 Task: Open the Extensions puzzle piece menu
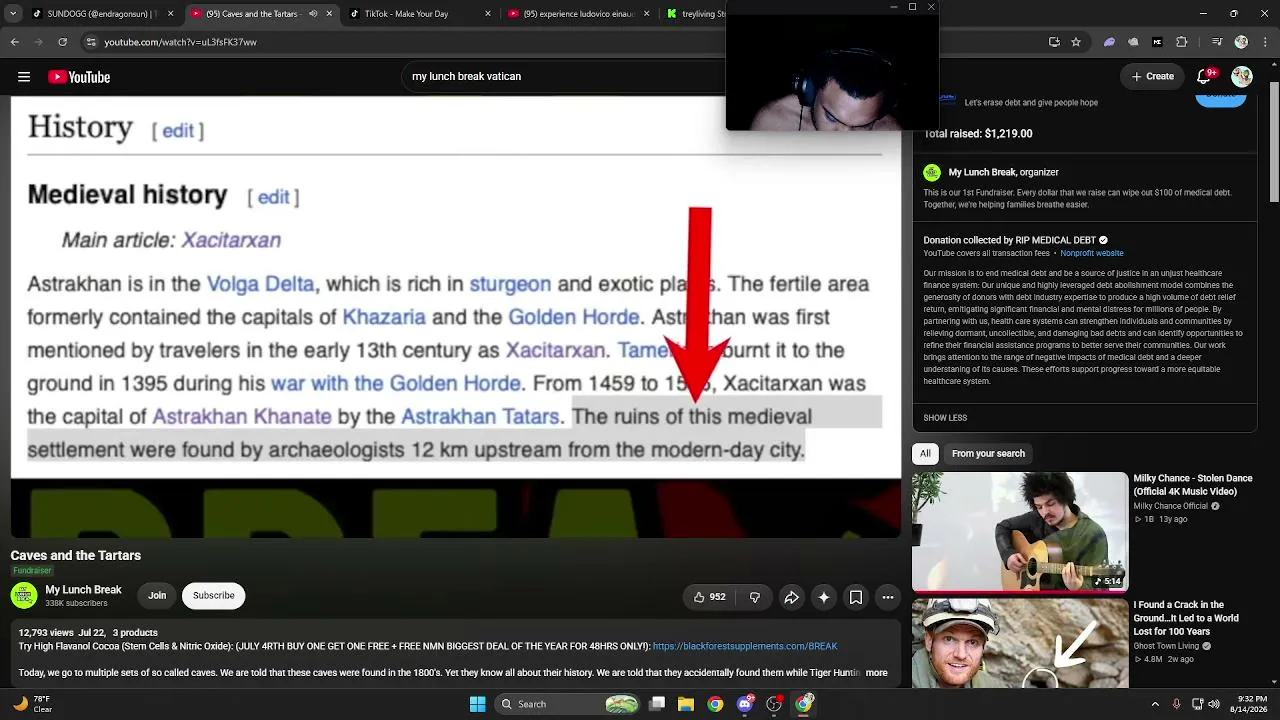pyautogui.click(x=1182, y=42)
